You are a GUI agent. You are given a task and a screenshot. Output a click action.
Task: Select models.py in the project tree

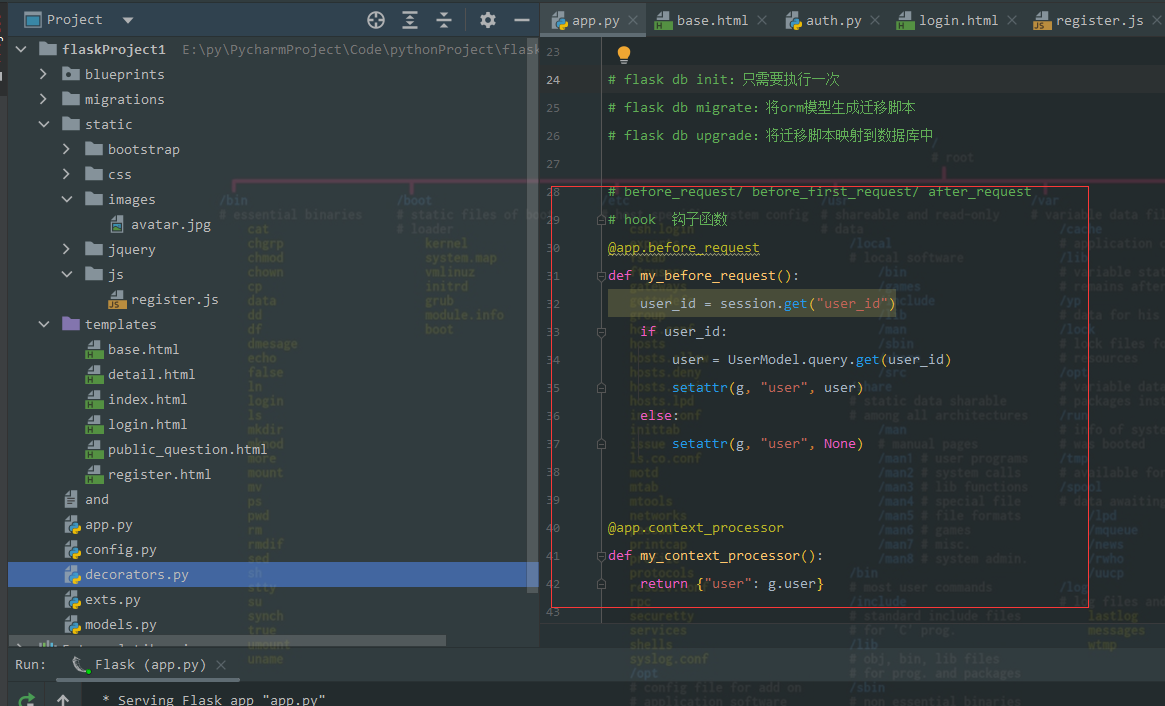(120, 624)
